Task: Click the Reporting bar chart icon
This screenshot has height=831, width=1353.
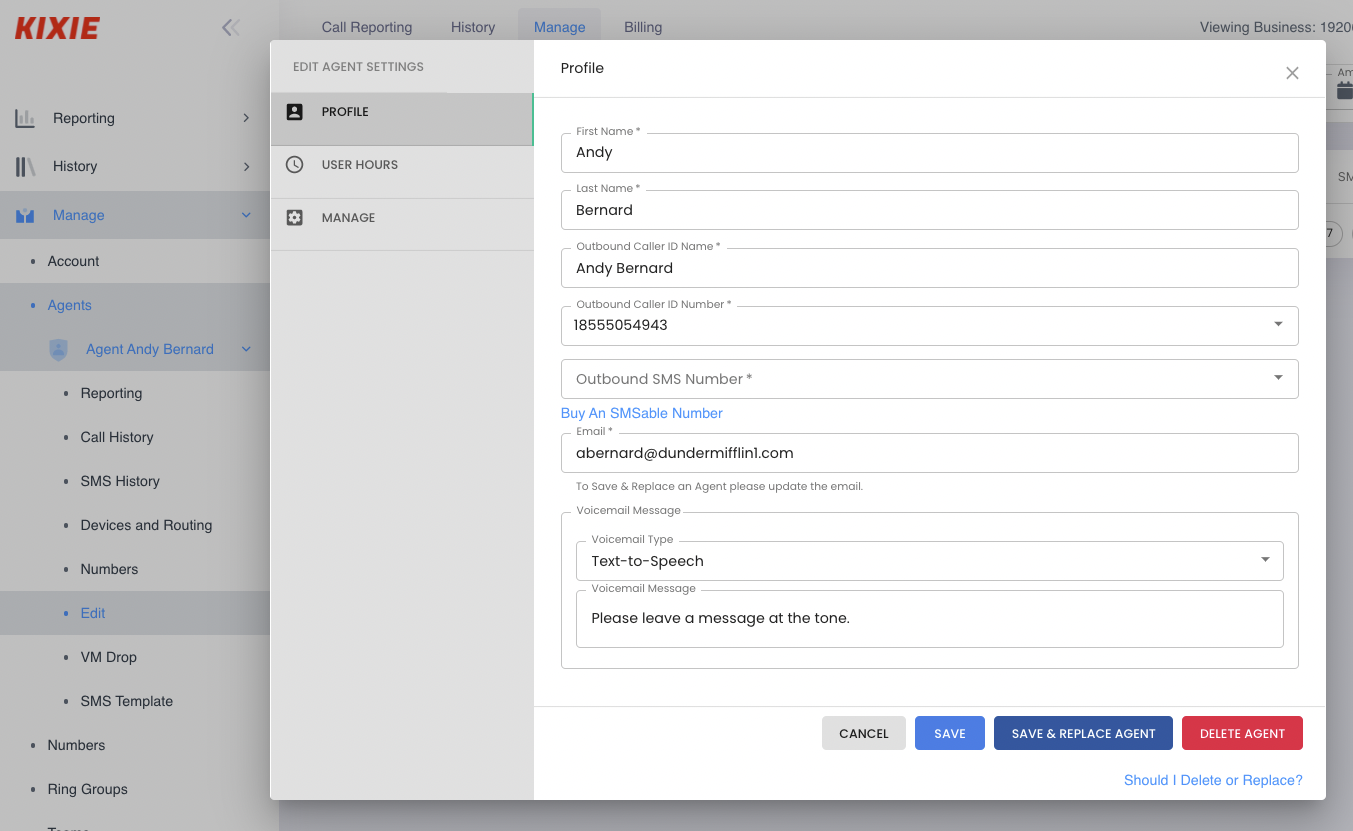Action: (x=25, y=118)
